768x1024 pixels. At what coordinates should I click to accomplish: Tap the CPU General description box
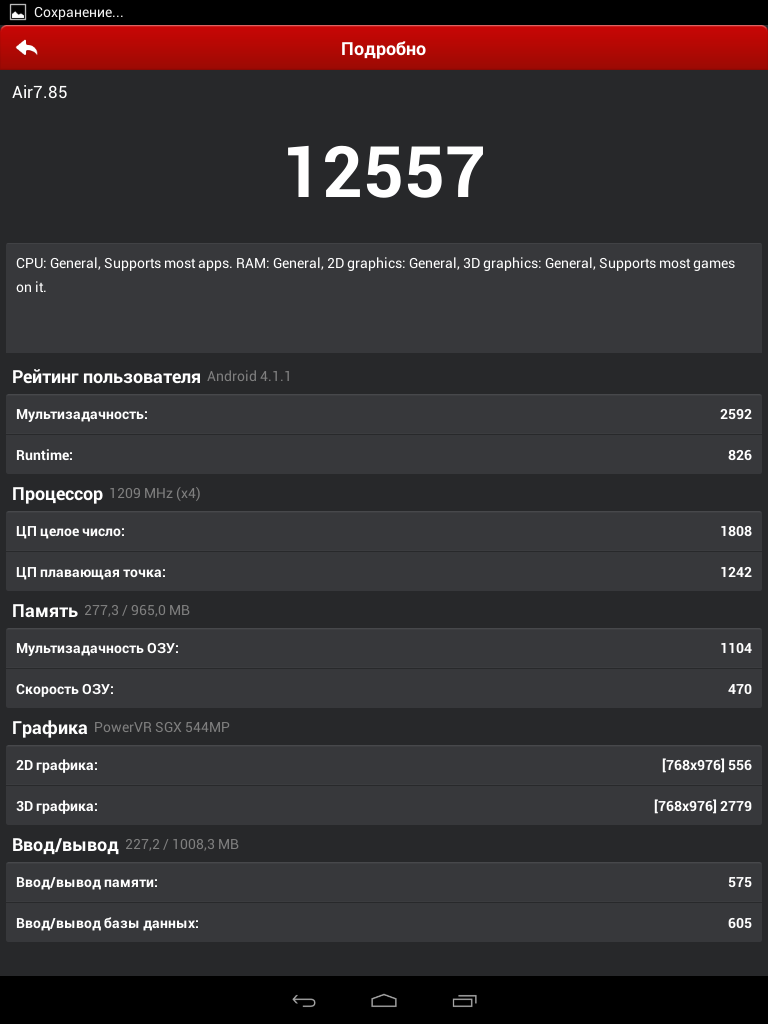tap(384, 298)
